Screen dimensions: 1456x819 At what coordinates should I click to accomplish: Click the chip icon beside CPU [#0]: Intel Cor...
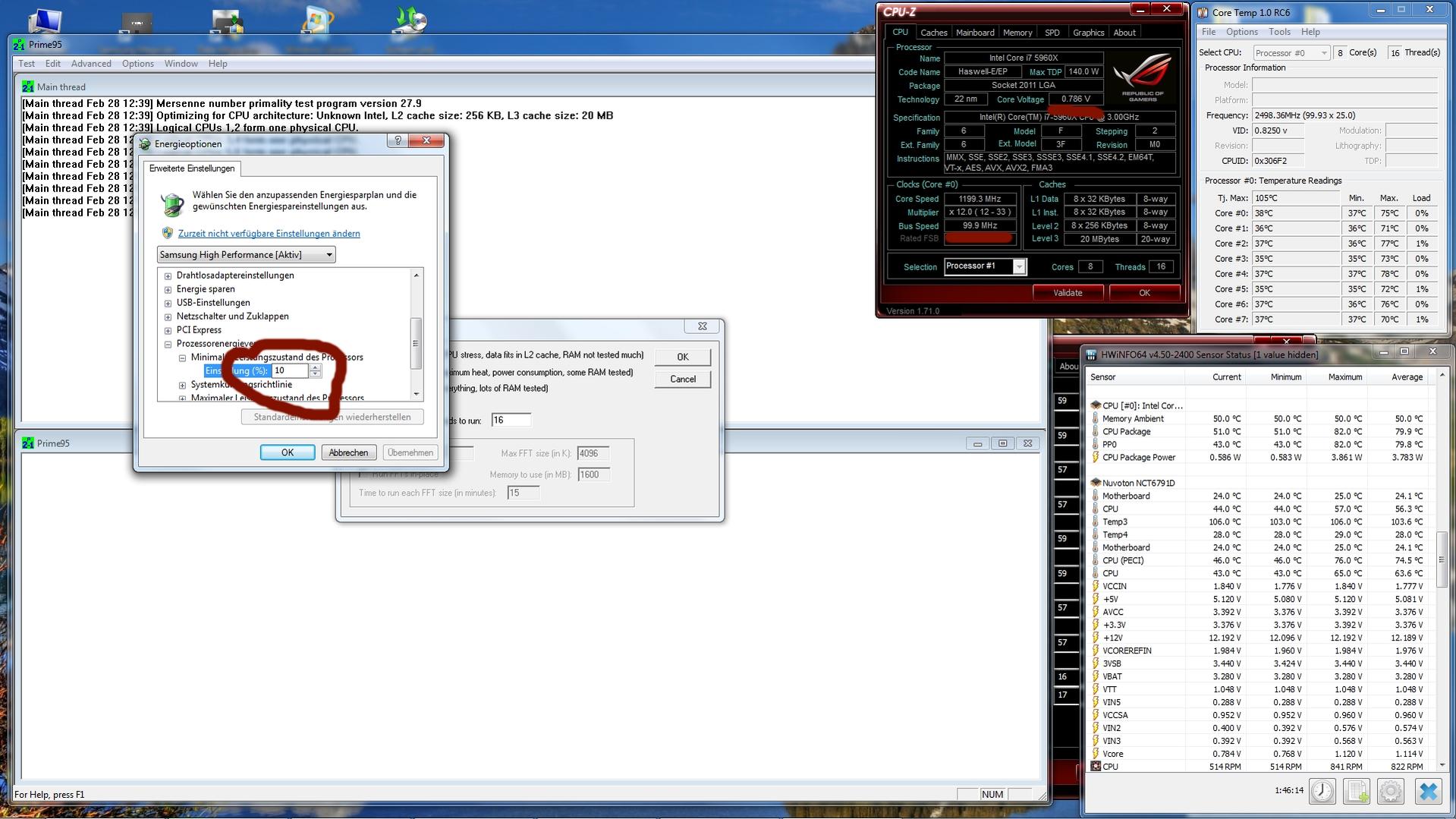(1096, 405)
